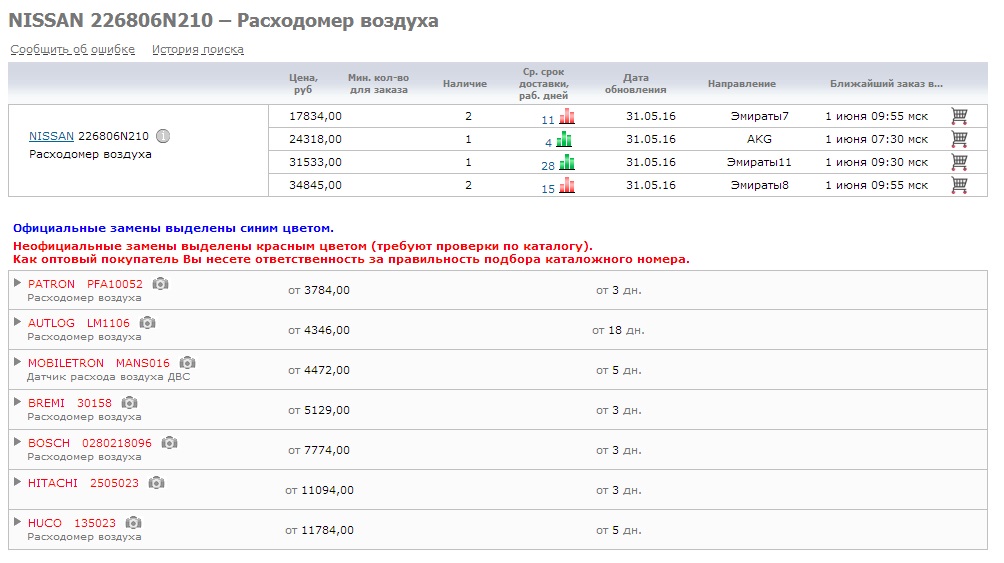This screenshot has width=1004, height=563.
Task: Click the 11 delivery days link
Action: pyautogui.click(x=547, y=120)
